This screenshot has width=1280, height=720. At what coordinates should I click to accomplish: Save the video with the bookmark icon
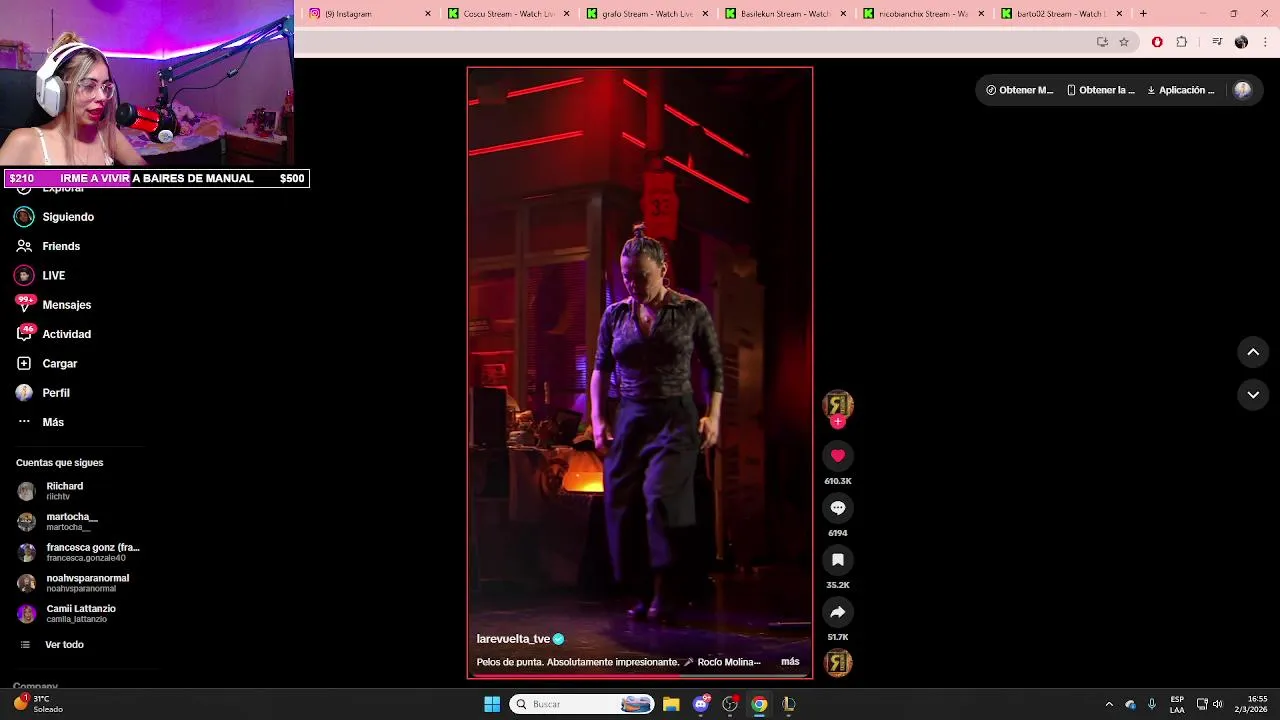coord(838,560)
